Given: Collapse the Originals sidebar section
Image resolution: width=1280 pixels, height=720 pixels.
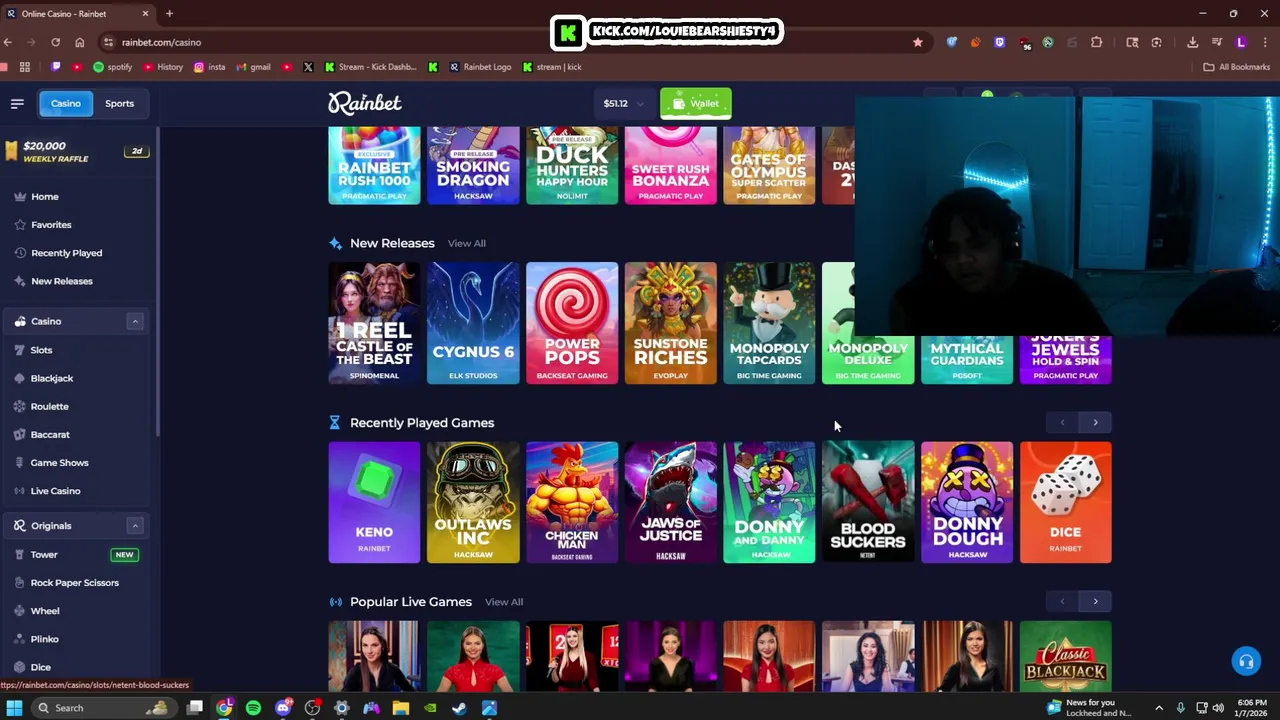Looking at the screenshot, I should 134,525.
